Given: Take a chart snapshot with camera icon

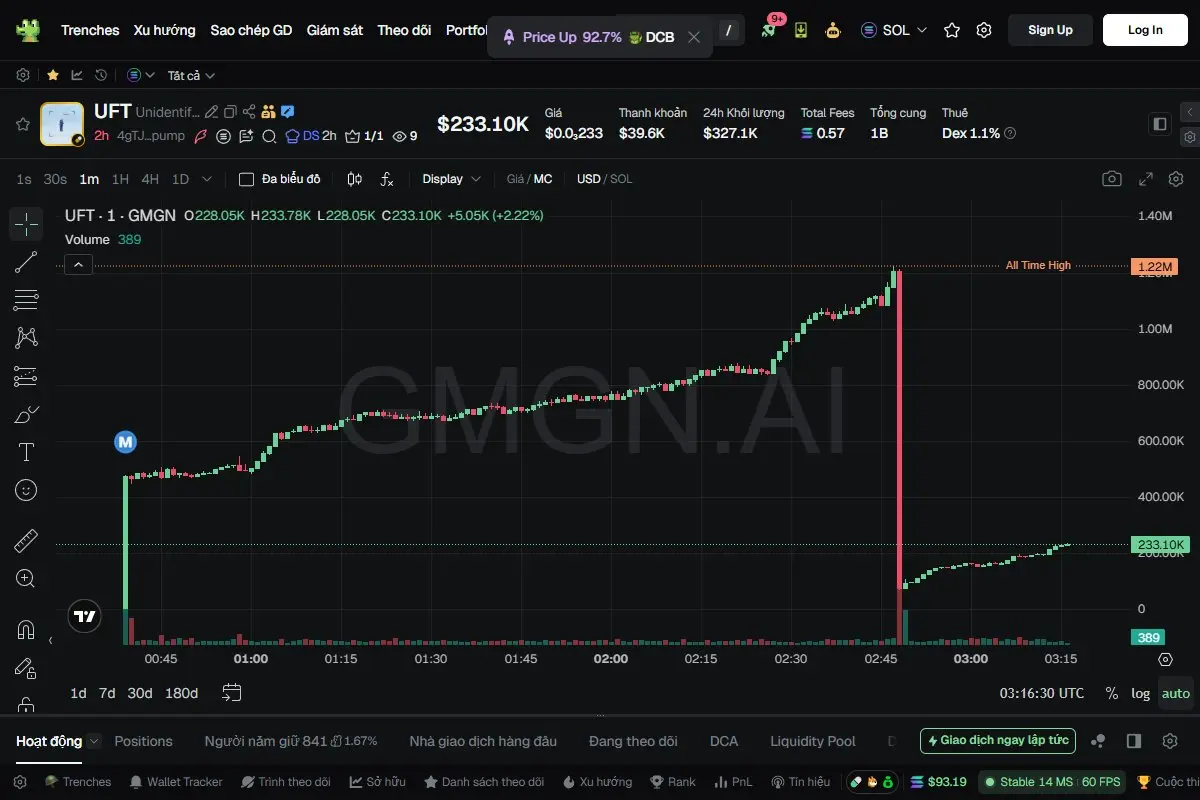Looking at the screenshot, I should [x=1112, y=179].
